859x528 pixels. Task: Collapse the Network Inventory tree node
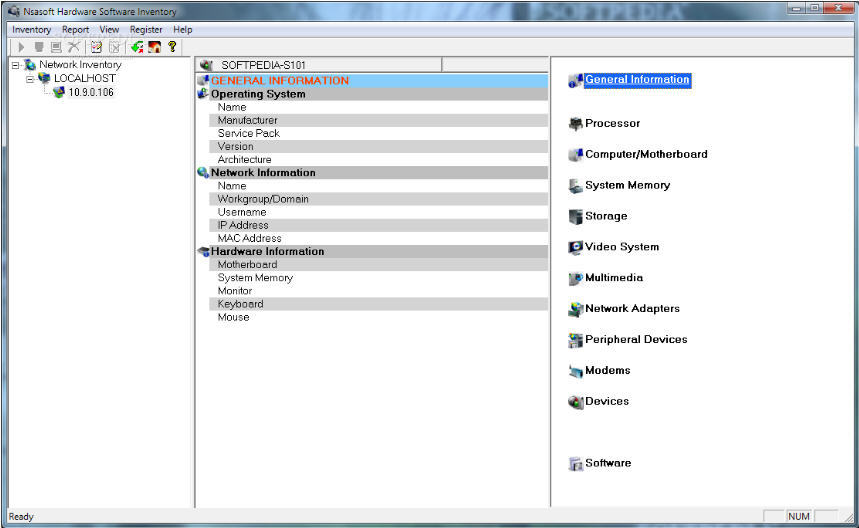pyautogui.click(x=16, y=65)
